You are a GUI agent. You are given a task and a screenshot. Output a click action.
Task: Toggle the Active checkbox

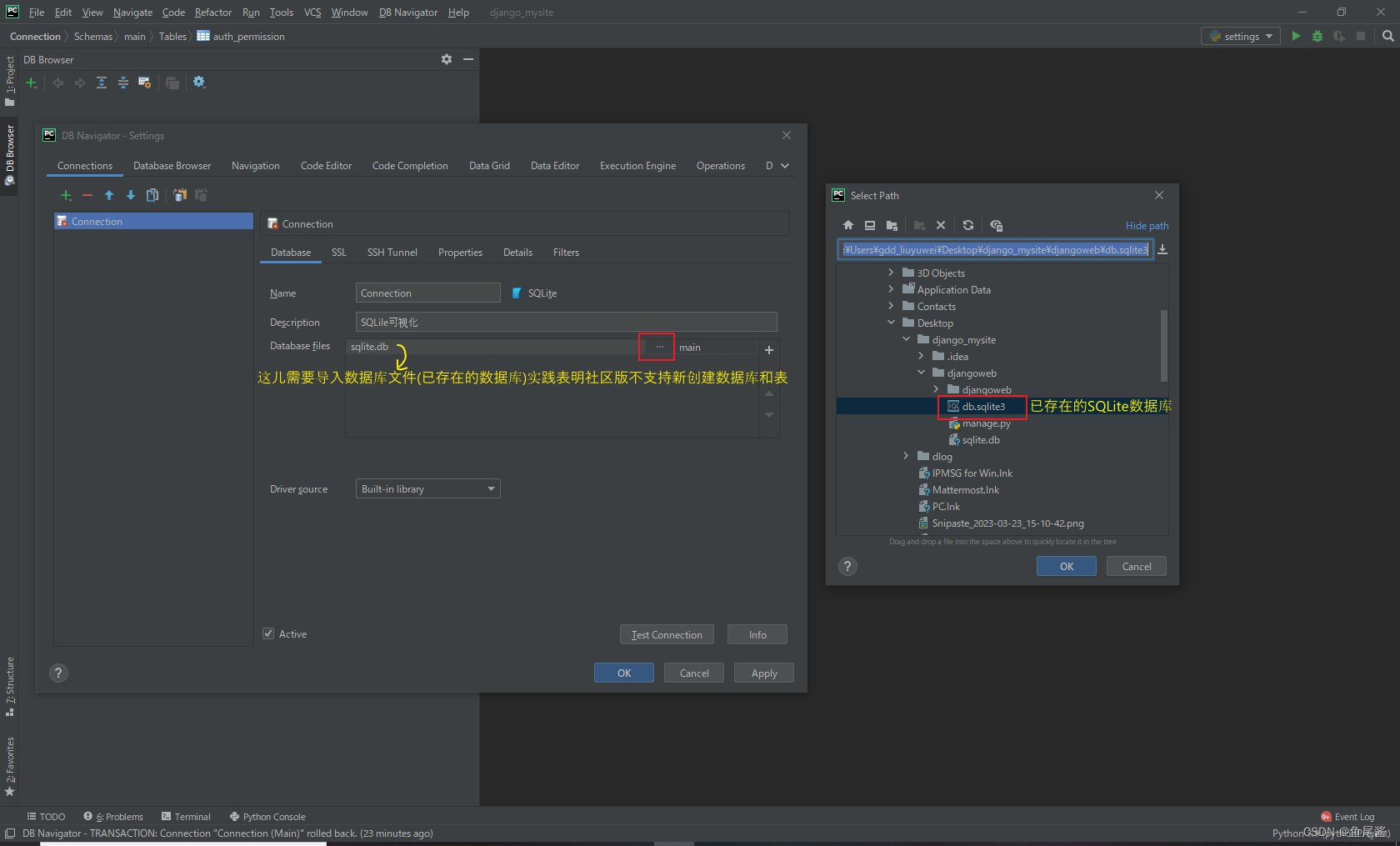268,633
